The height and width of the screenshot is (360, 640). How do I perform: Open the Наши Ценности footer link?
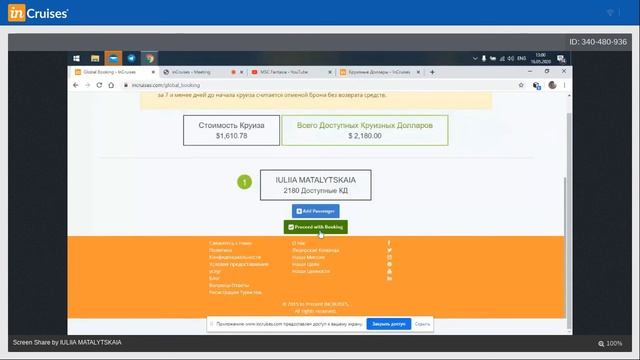coord(311,271)
